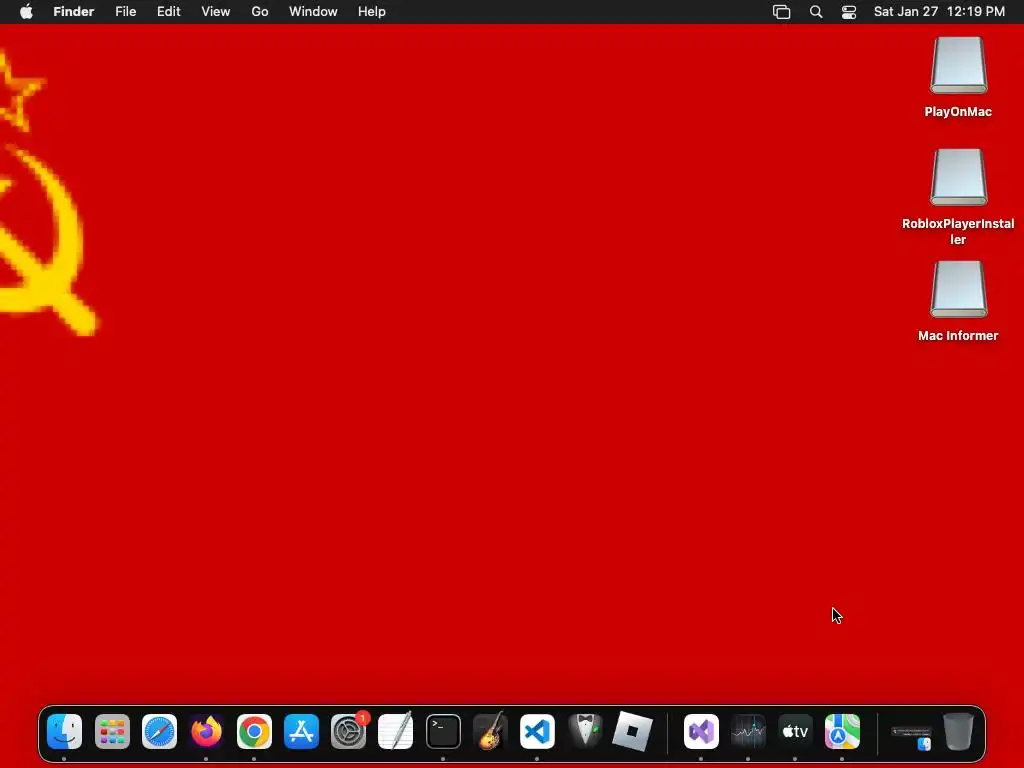Click the minimized window thumbnail in Dock
1024x768 pixels.
point(912,737)
